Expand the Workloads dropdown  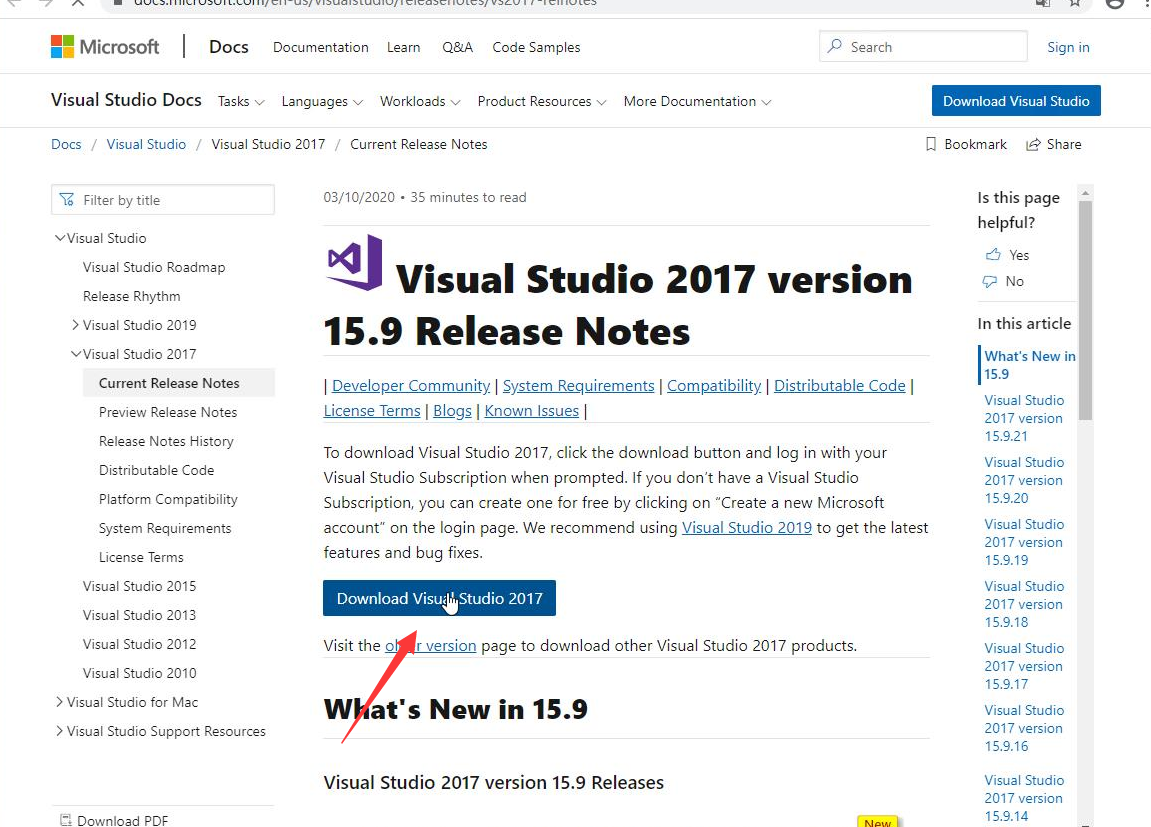[420, 101]
